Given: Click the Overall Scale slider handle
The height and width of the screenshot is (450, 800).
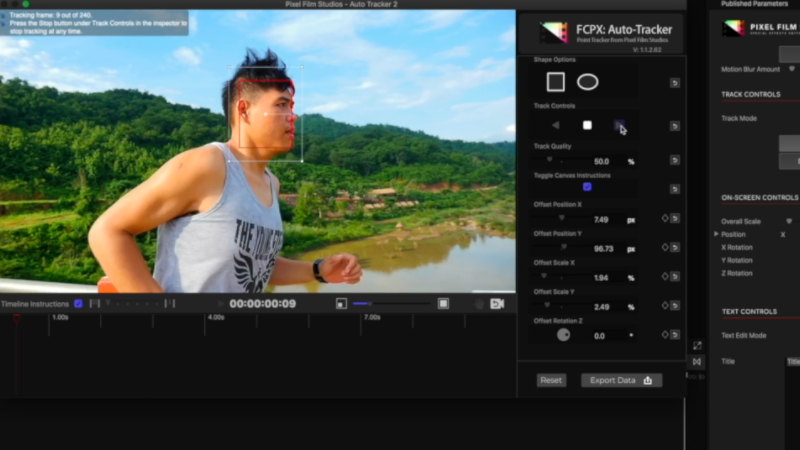Looking at the screenshot, I should (x=789, y=221).
